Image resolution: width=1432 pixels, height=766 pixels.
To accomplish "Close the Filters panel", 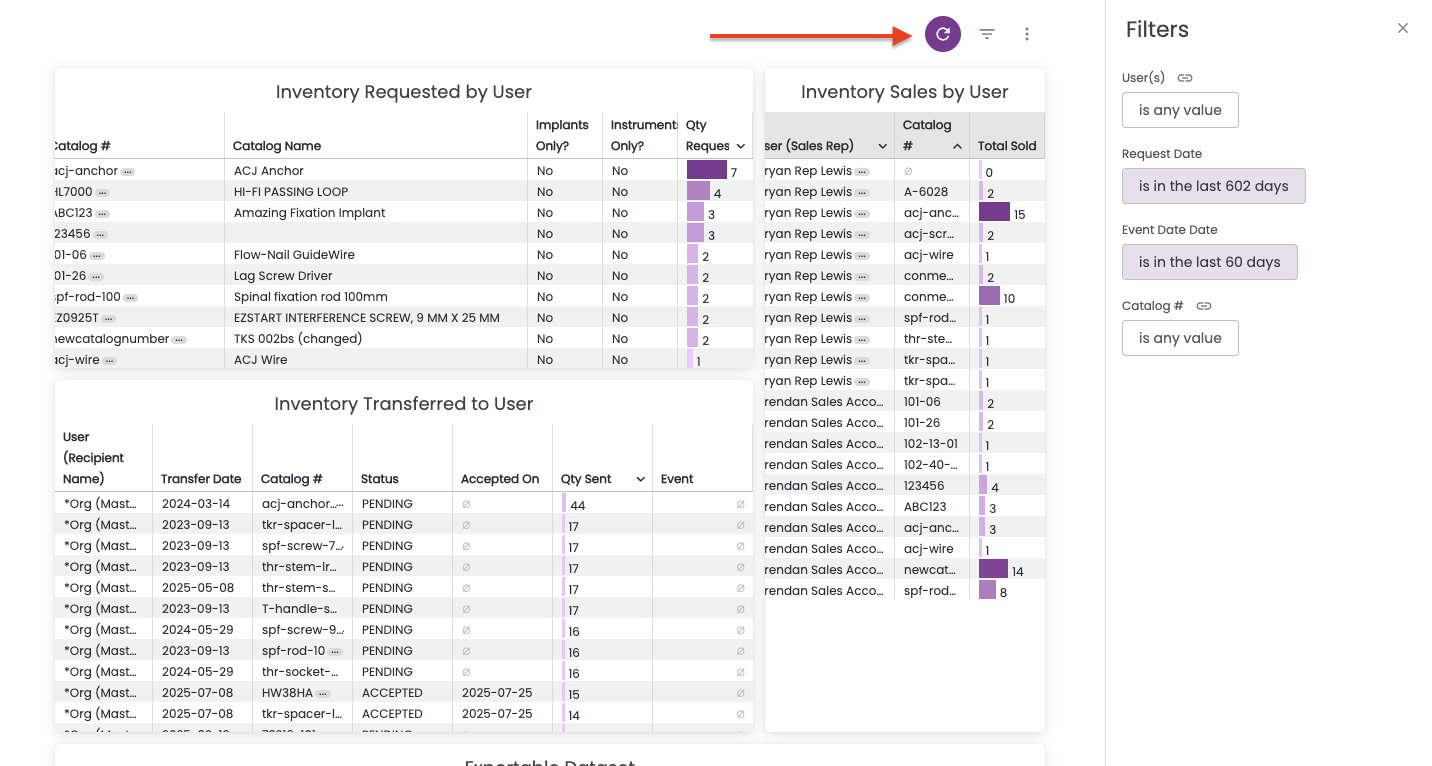I will pos(1402,28).
